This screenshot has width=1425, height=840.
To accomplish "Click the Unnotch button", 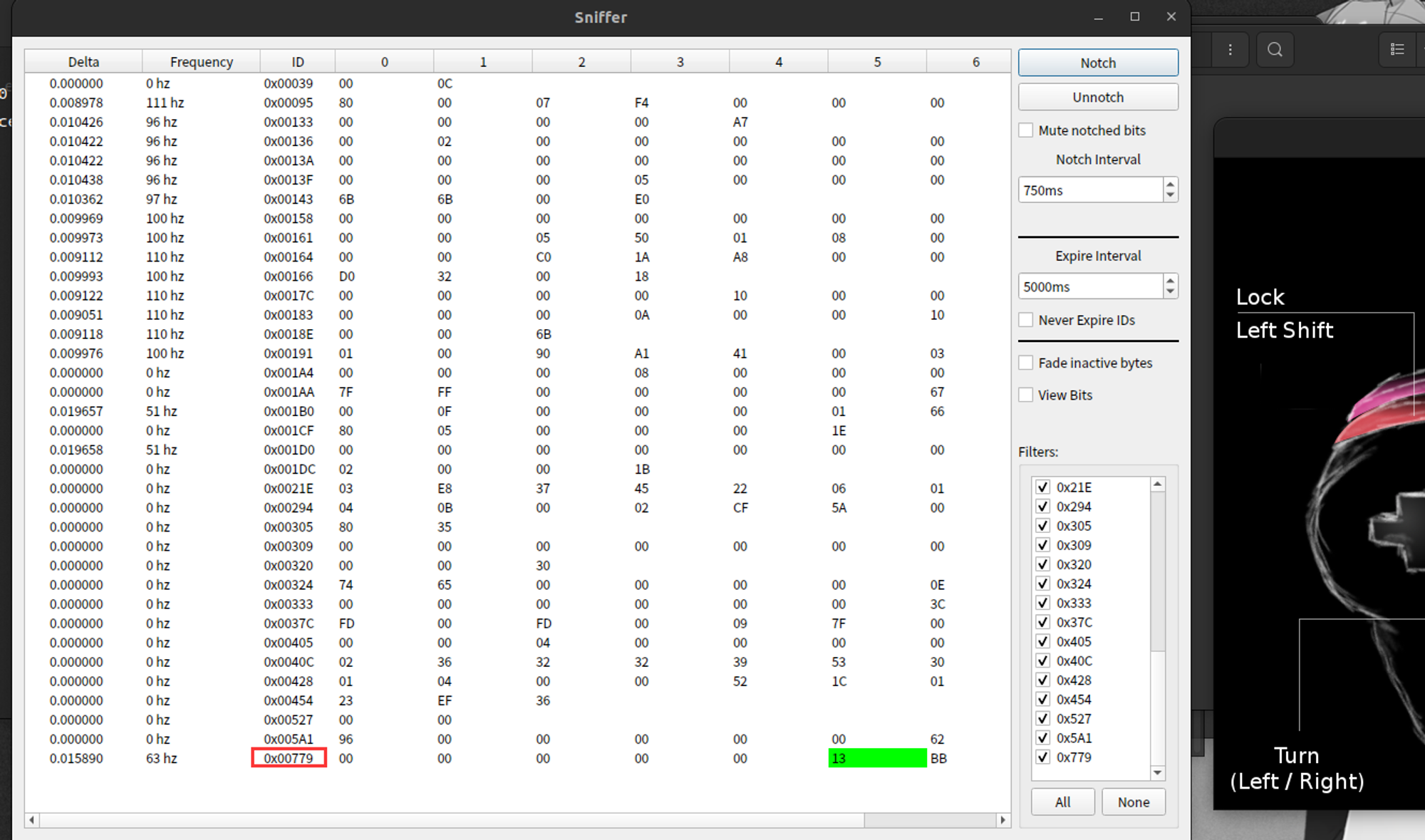I will [x=1098, y=97].
